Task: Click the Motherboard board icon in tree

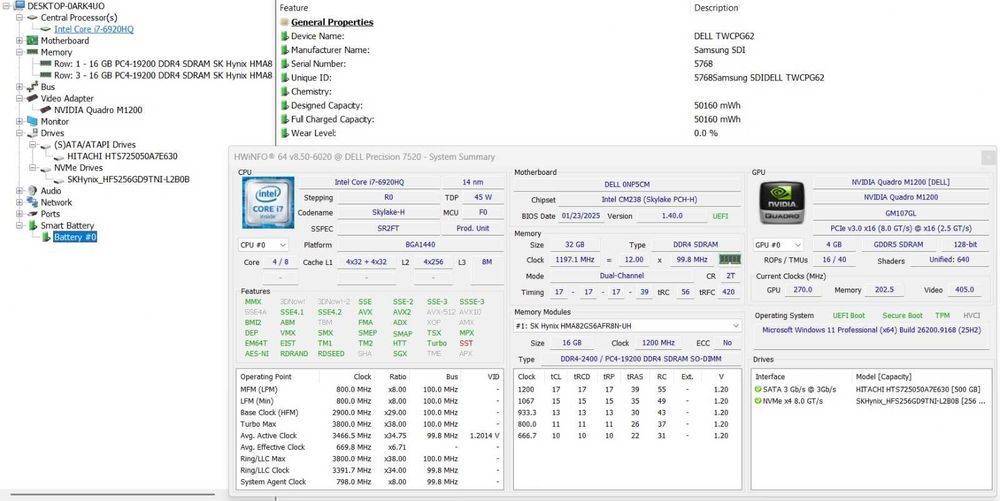Action: 33,41
